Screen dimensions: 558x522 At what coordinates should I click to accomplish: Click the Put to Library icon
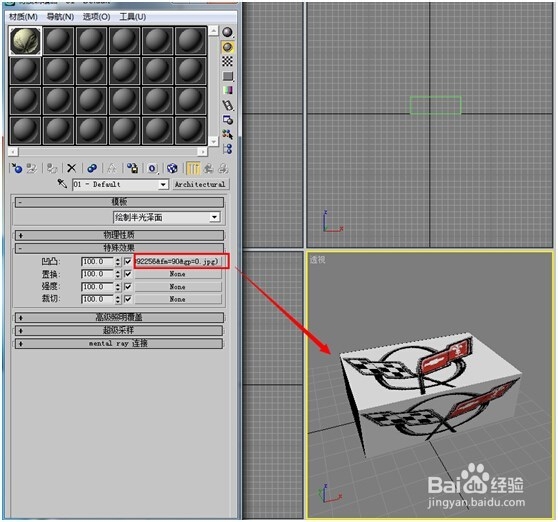tap(132, 168)
